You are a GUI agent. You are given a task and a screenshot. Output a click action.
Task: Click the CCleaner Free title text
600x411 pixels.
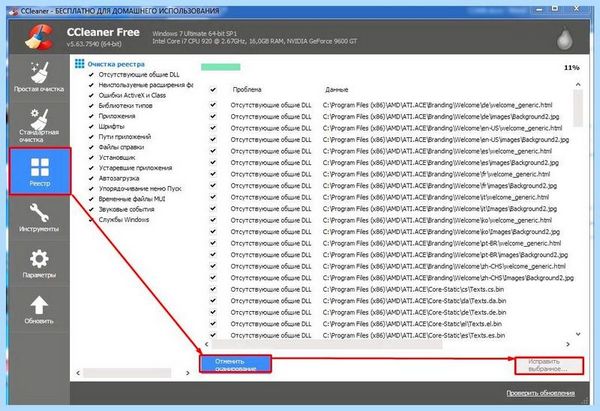pos(103,33)
